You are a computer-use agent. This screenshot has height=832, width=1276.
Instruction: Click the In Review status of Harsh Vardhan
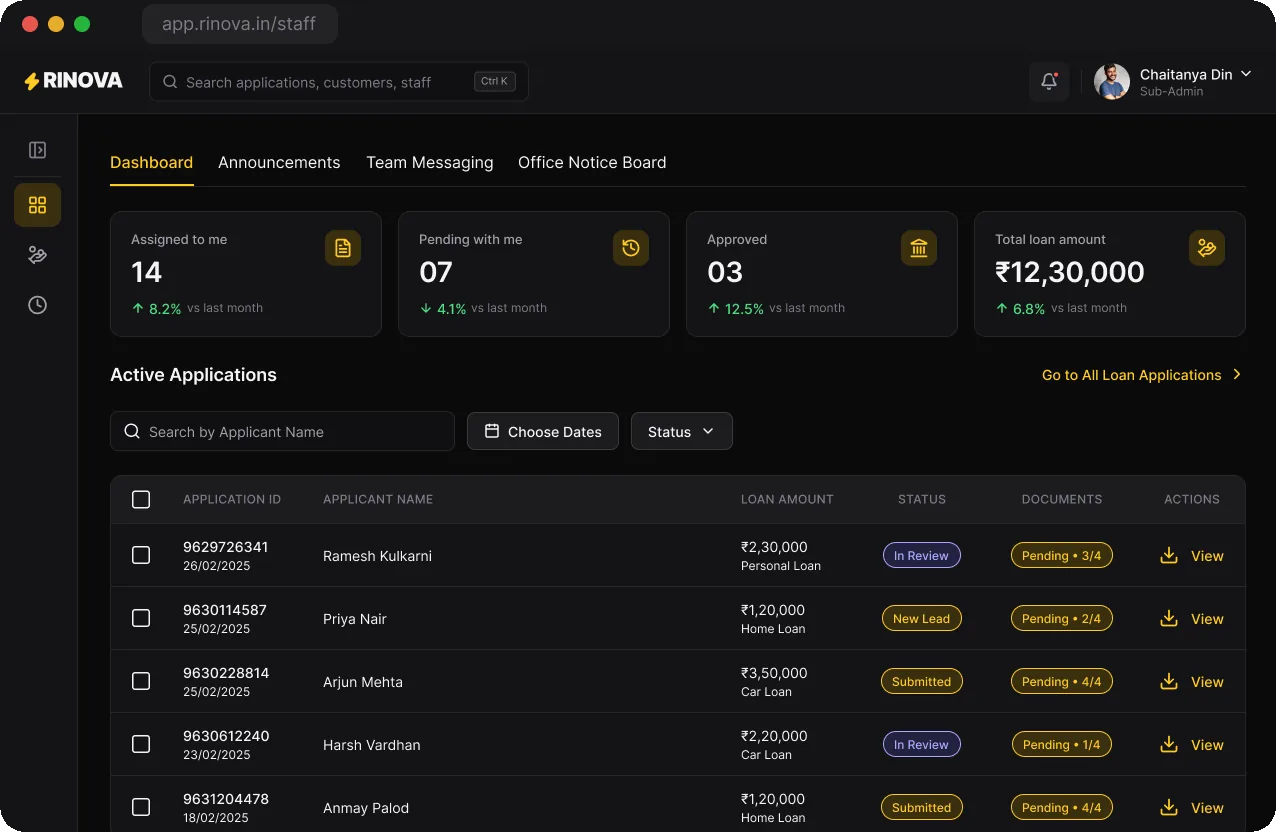(922, 744)
